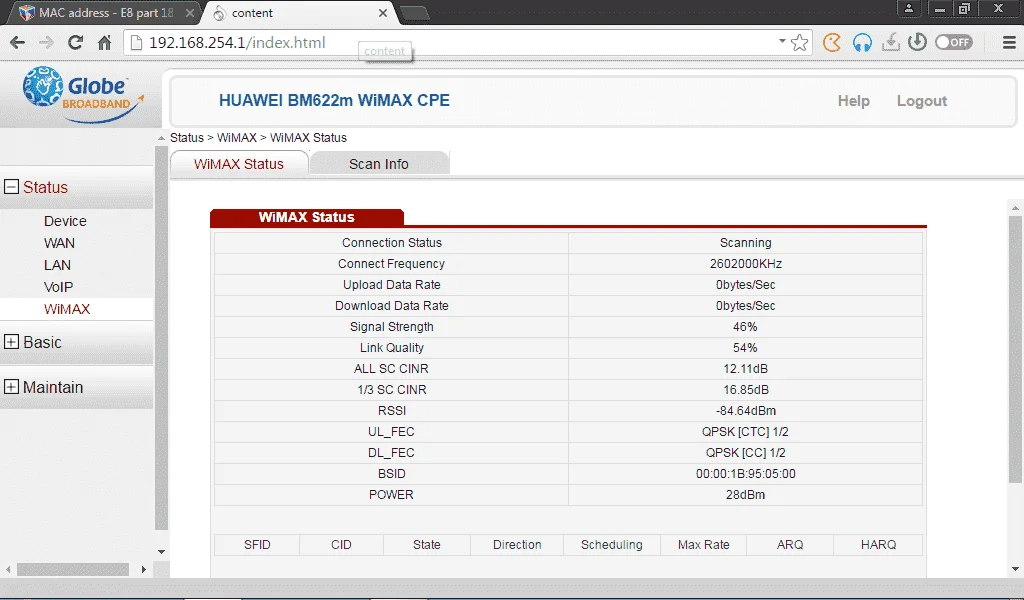Click the orange crescent extension icon
The height and width of the screenshot is (600, 1024).
(x=831, y=43)
